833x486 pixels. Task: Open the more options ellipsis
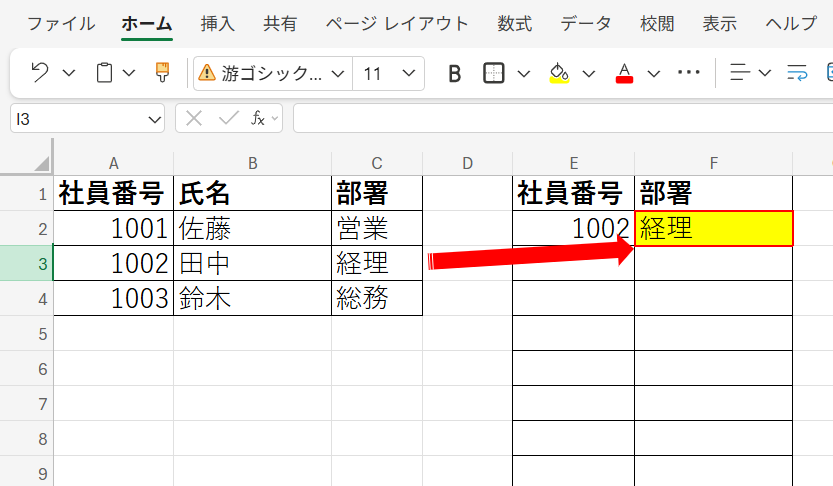click(x=689, y=73)
